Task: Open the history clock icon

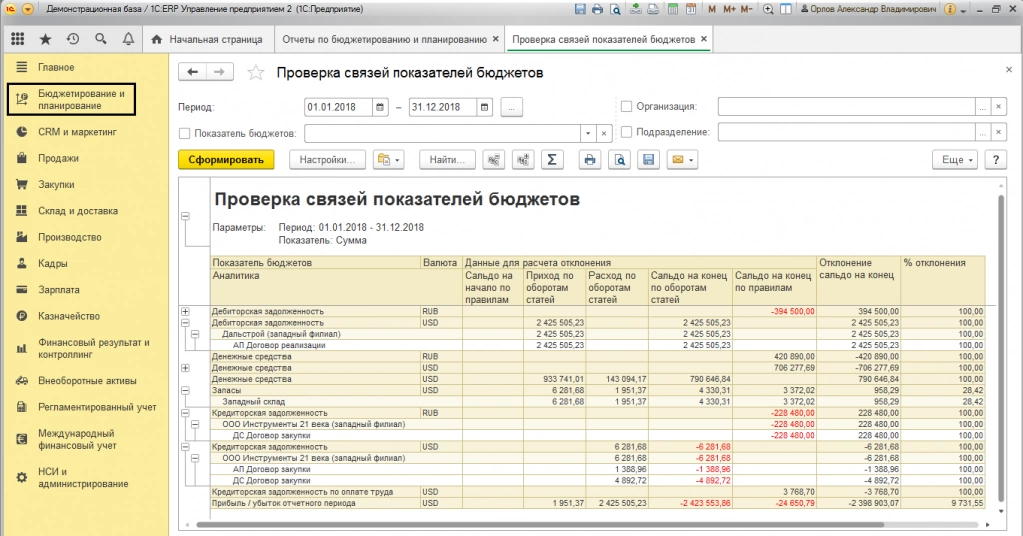Action: tap(72, 40)
